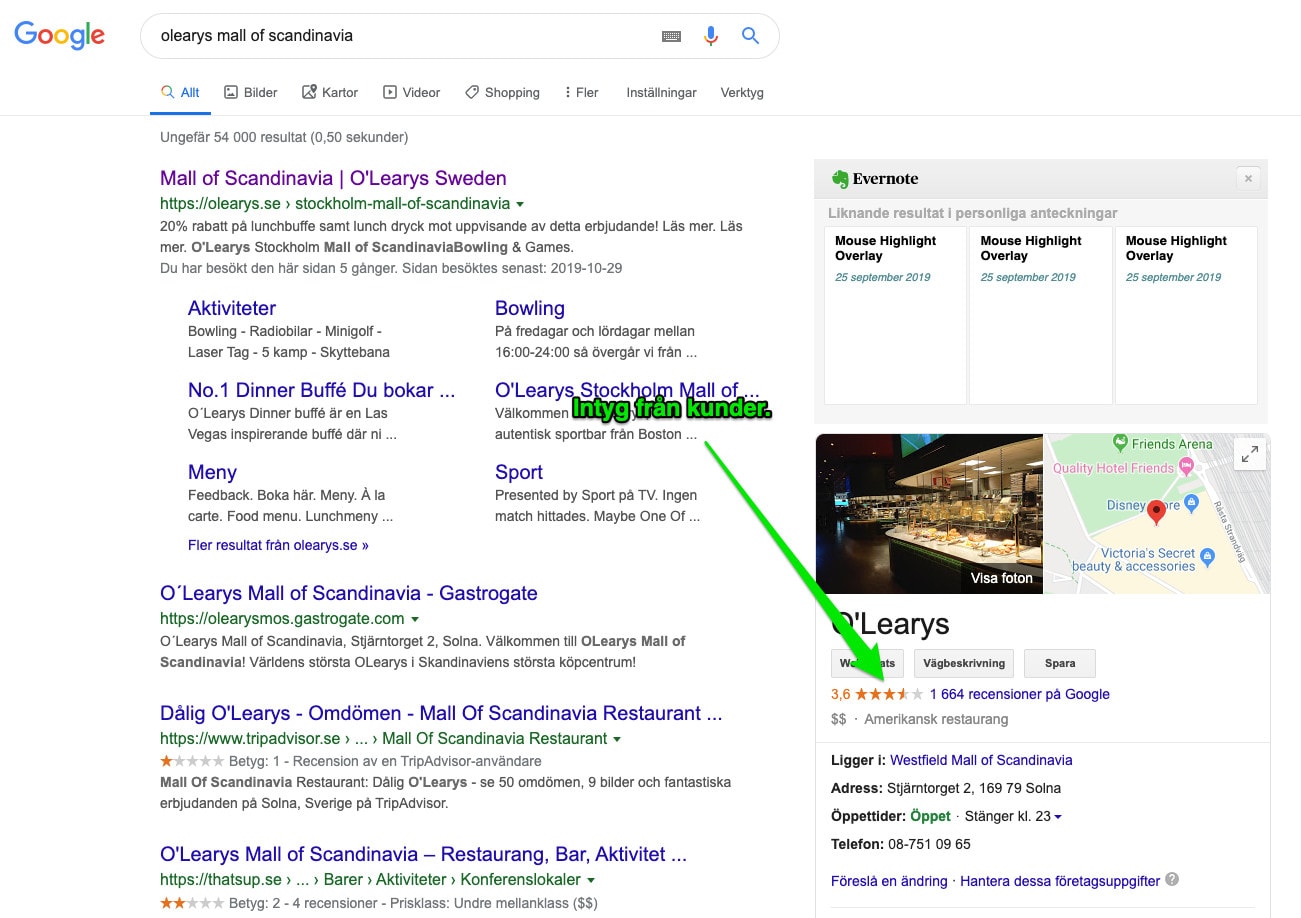Open second Mouse Highlight Overlay Evernote note

[x=1040, y=315]
